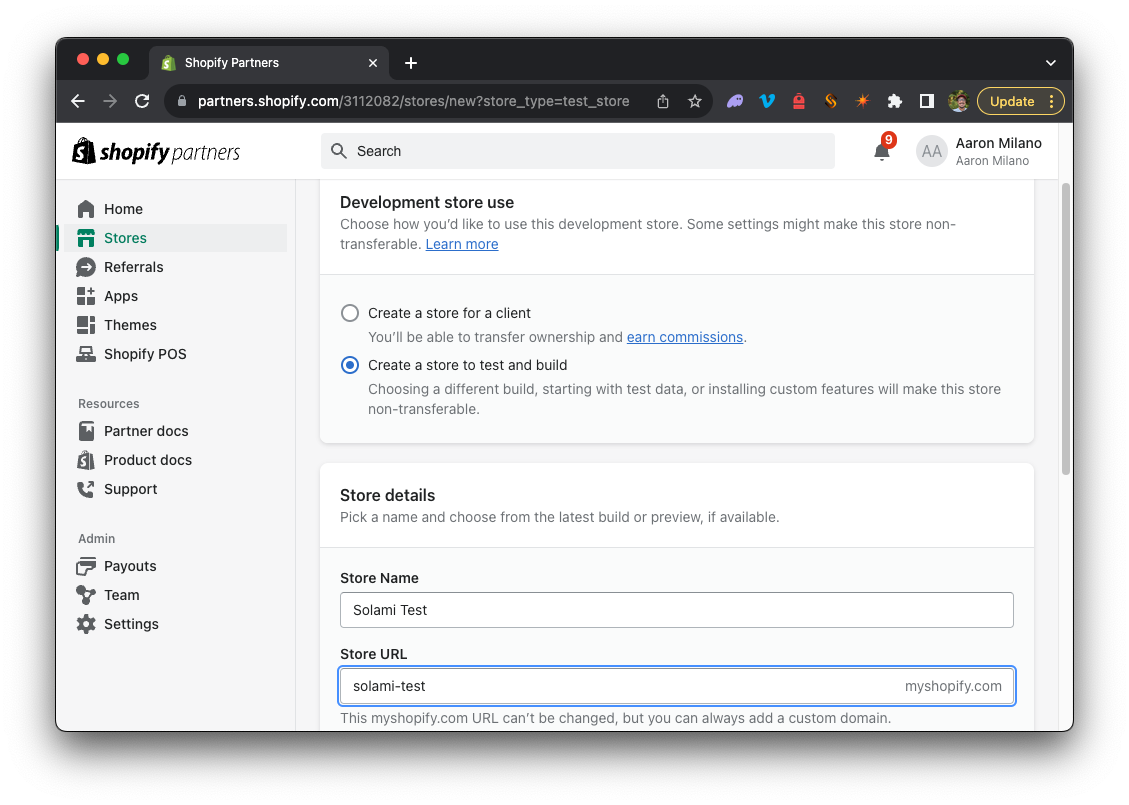Select 'Create a store for a client'
This screenshot has width=1129, height=805.
350,313
